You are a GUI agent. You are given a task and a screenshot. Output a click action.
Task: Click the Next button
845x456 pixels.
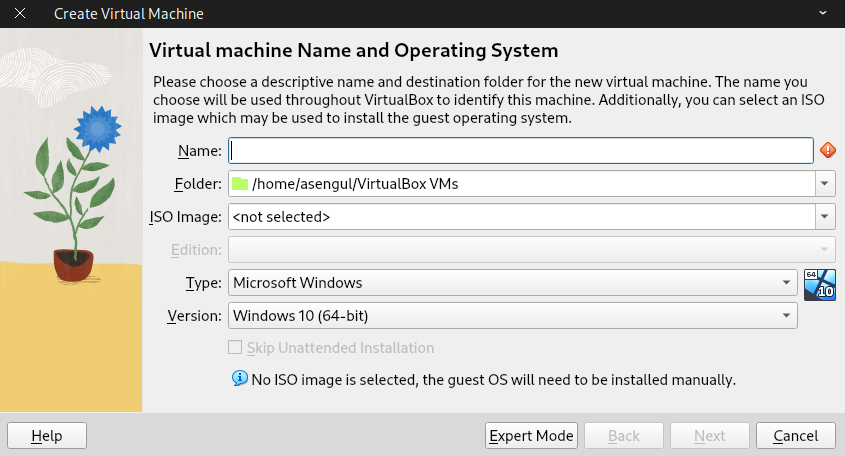click(x=710, y=436)
